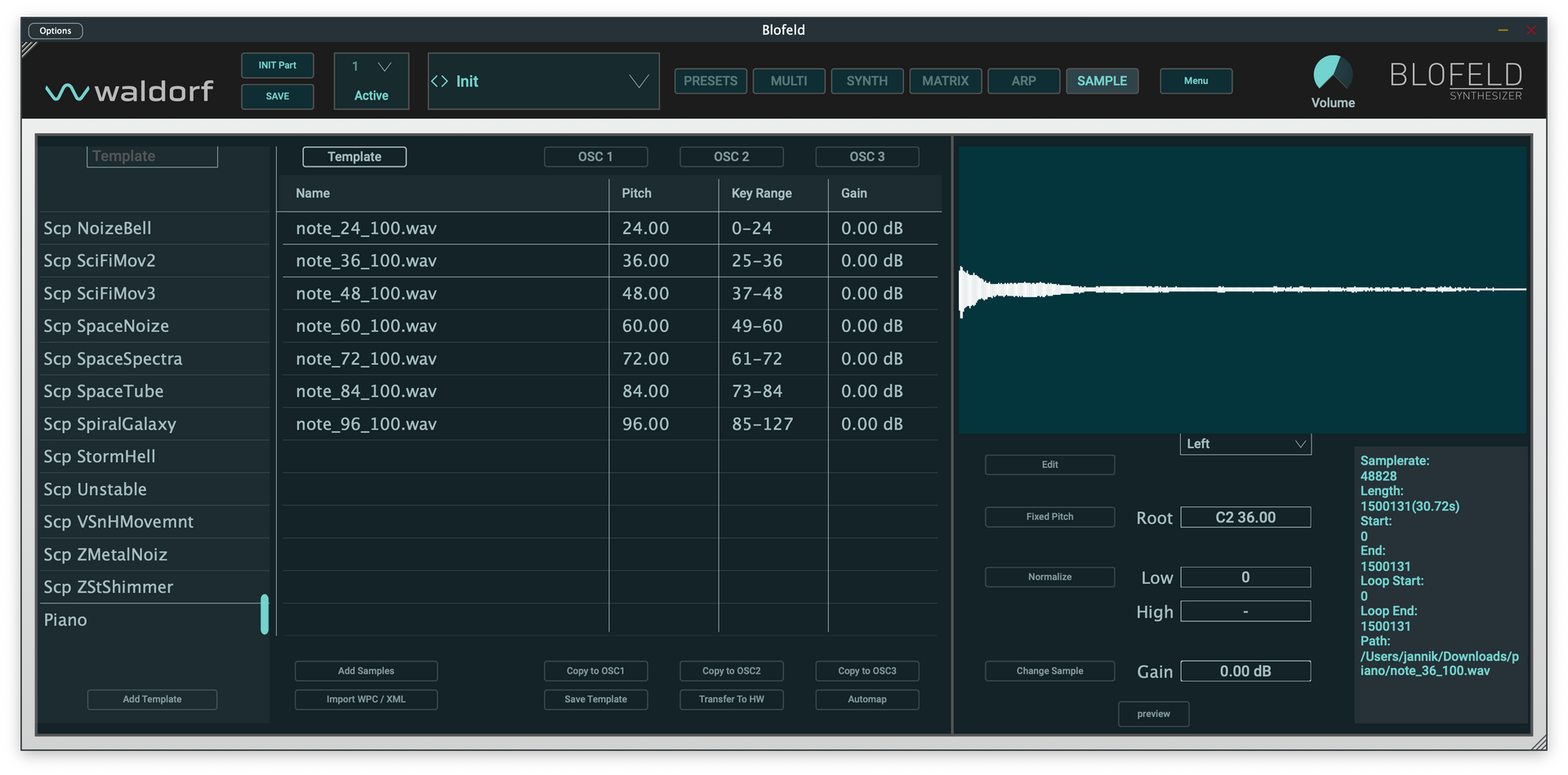Click Import WPC / XML button
This screenshot has width=1568, height=775.
pyautogui.click(x=366, y=700)
